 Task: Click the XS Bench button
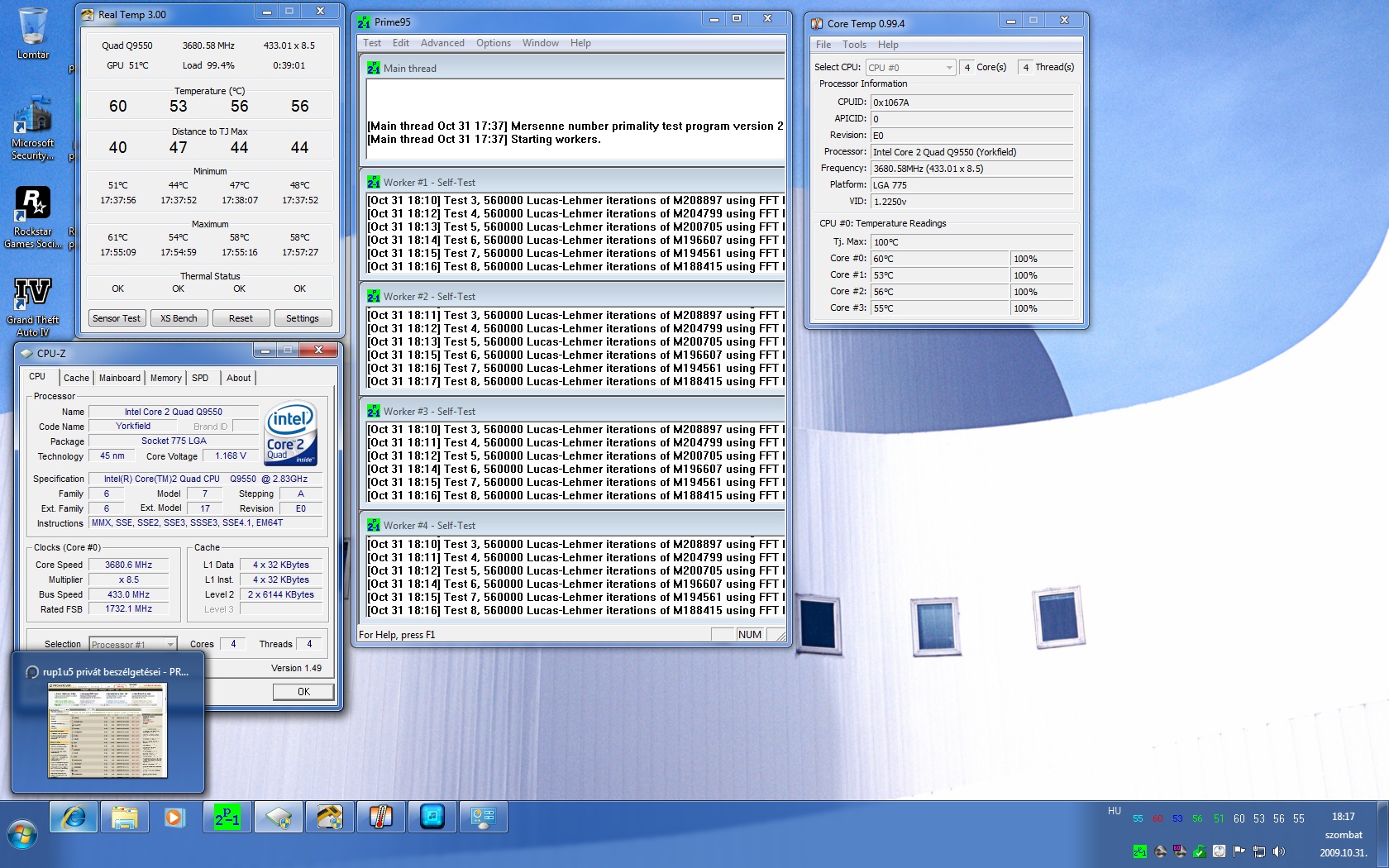pos(179,318)
